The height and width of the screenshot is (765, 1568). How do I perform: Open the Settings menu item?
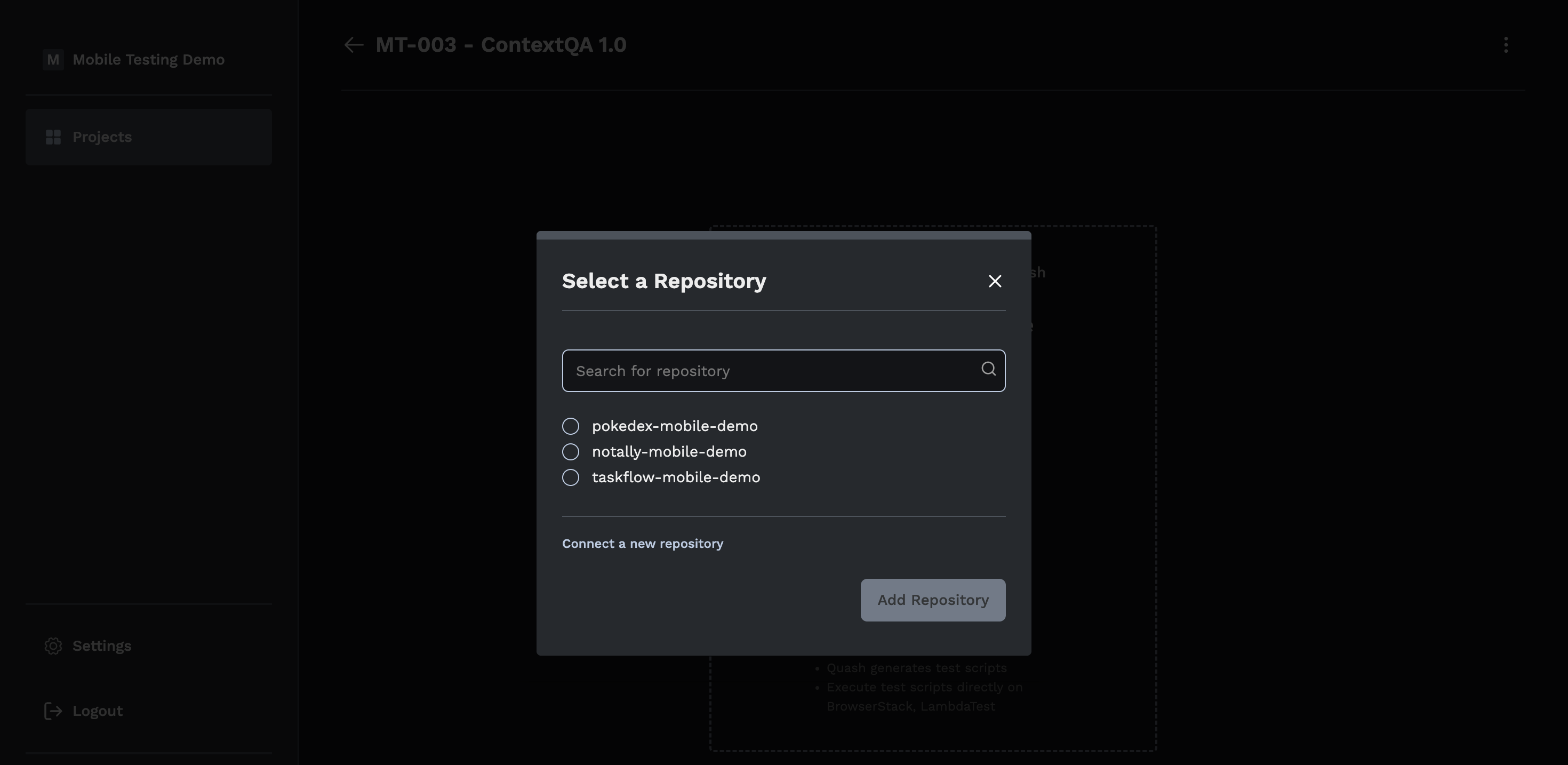coord(102,646)
